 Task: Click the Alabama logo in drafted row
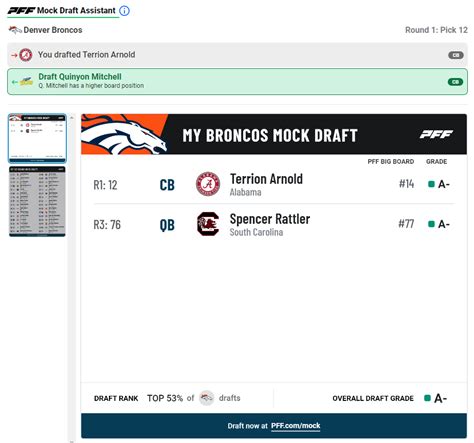26,55
